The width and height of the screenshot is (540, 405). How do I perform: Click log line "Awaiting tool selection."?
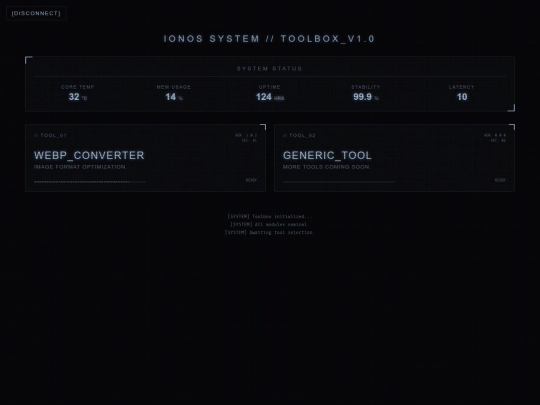tap(270, 232)
